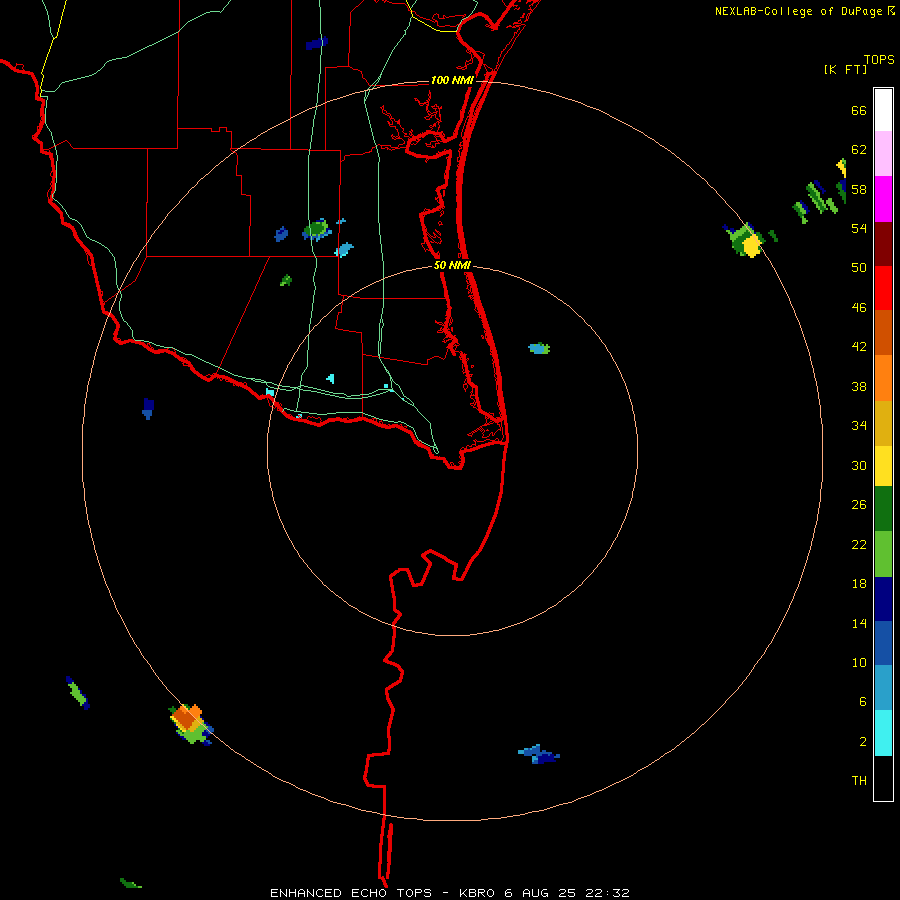Click the legend value '34'
Image resolution: width=900 pixels, height=900 pixels.
click(x=859, y=426)
